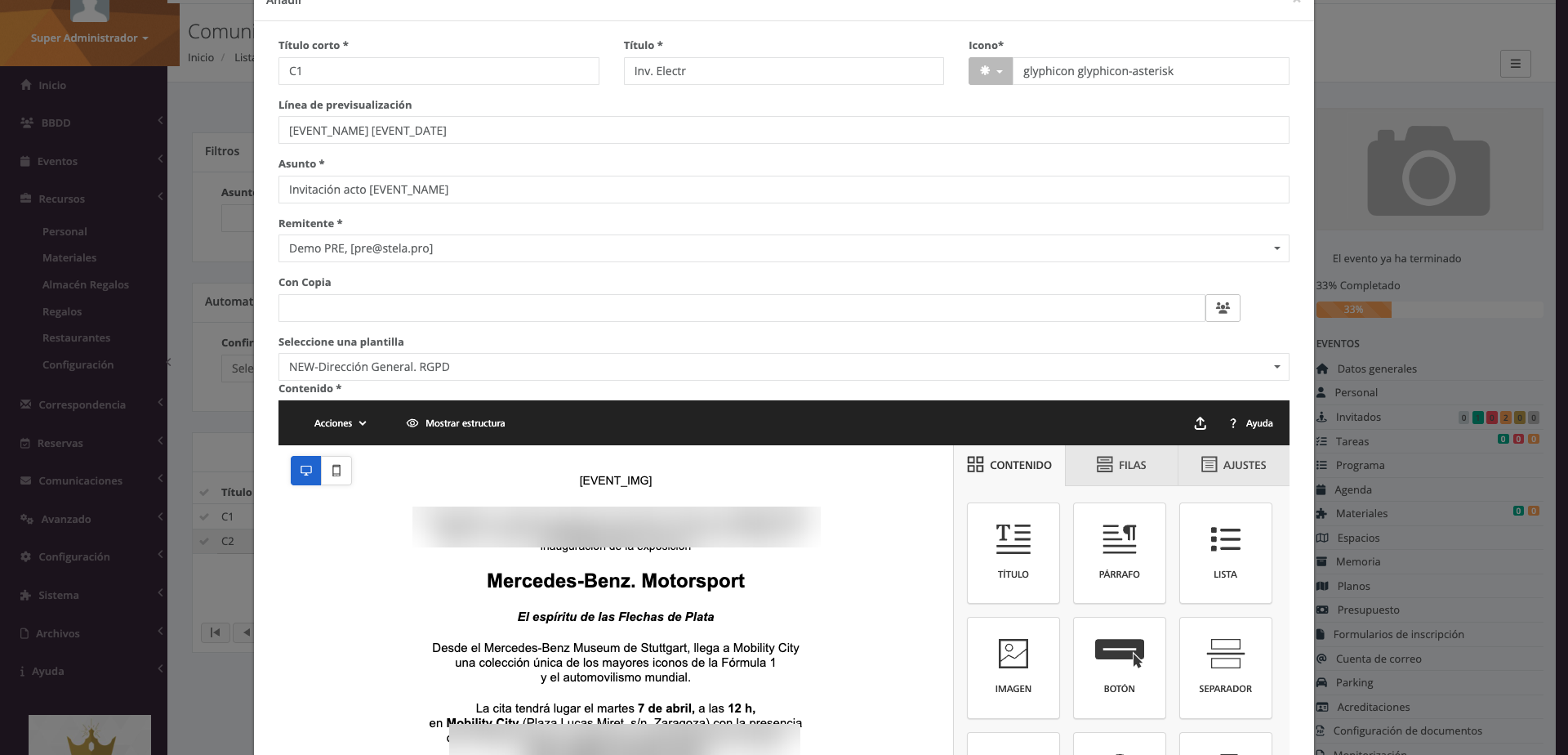
Task: Click the upload/export icon in editor toolbar
Action: [x=1200, y=423]
